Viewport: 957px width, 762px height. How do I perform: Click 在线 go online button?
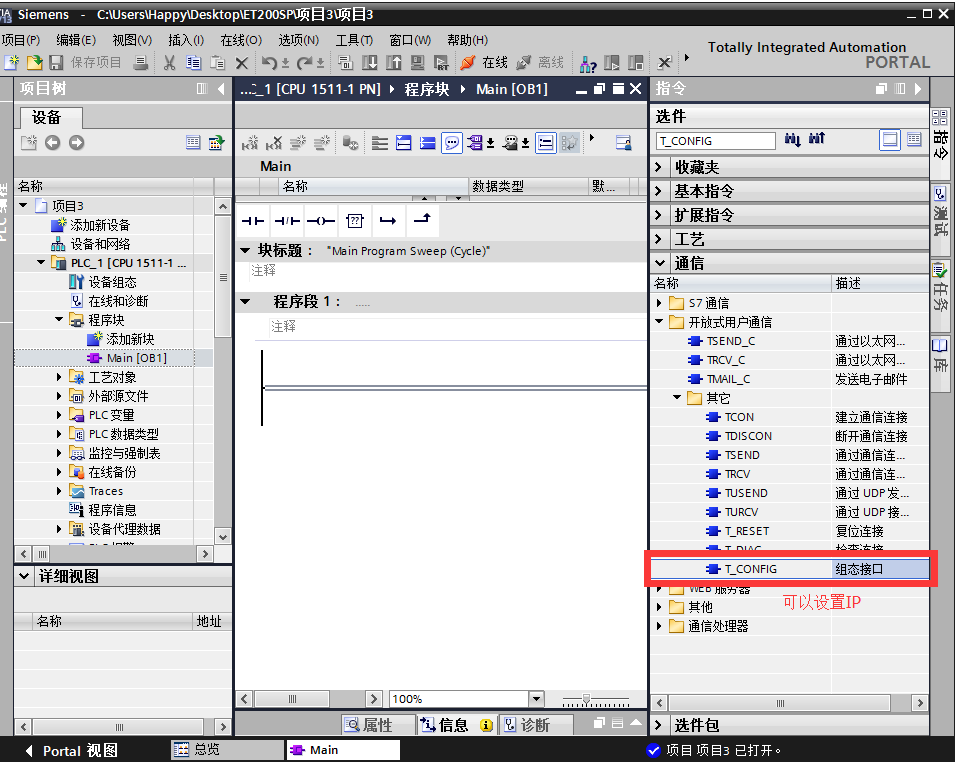tap(485, 62)
